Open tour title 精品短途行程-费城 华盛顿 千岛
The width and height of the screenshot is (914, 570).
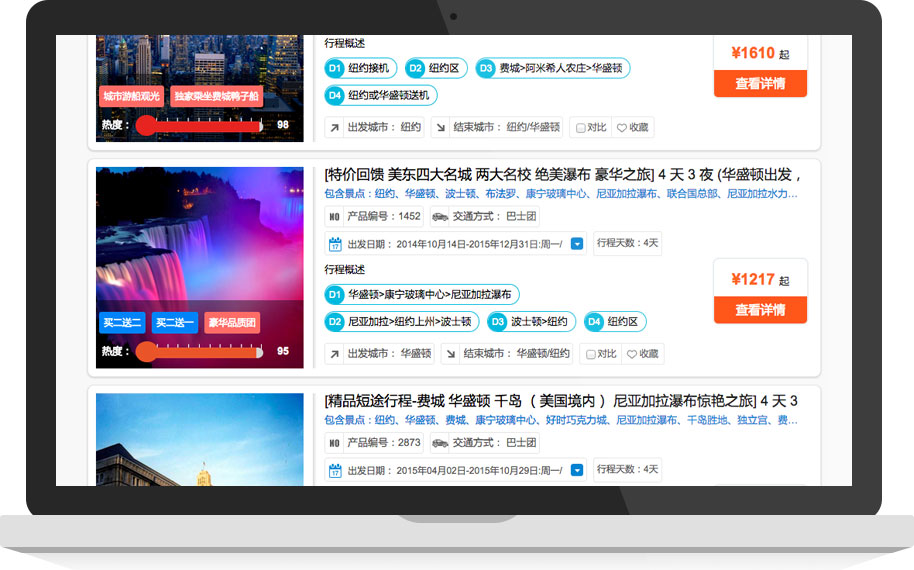pos(561,400)
